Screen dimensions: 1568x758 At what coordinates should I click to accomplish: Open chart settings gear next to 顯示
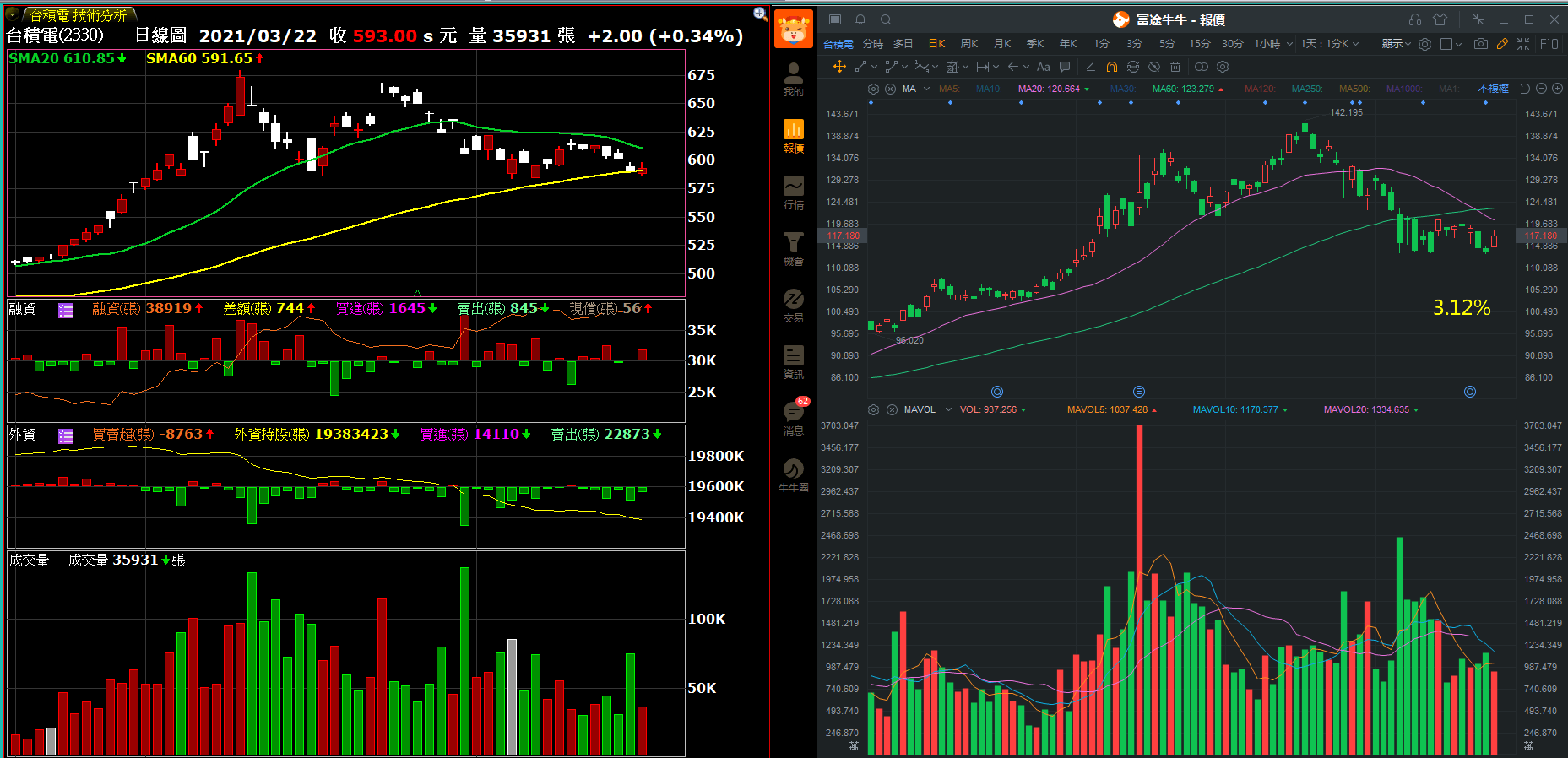pyautogui.click(x=1425, y=44)
